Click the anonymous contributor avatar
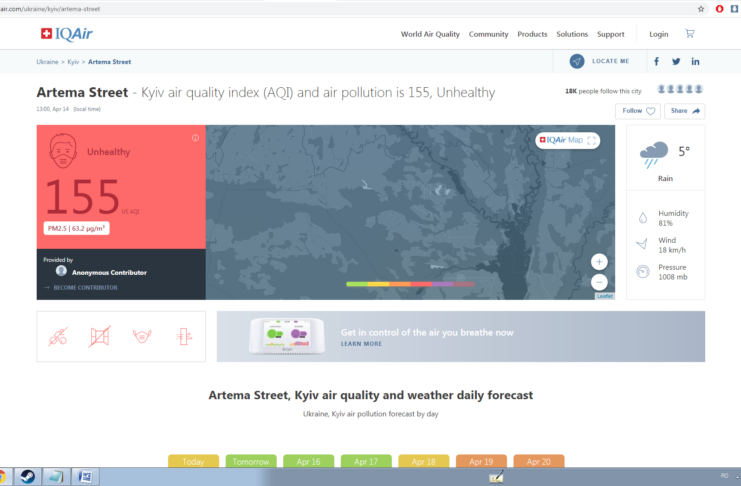Viewport: 741px width, 486px height. (x=61, y=271)
